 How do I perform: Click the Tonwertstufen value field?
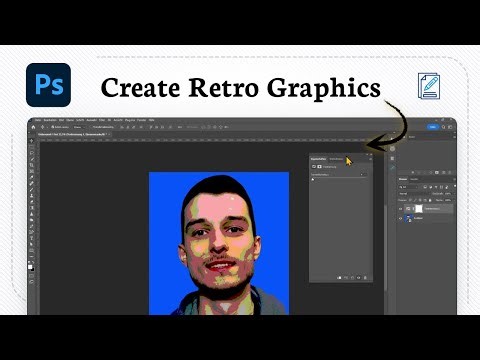point(364,175)
